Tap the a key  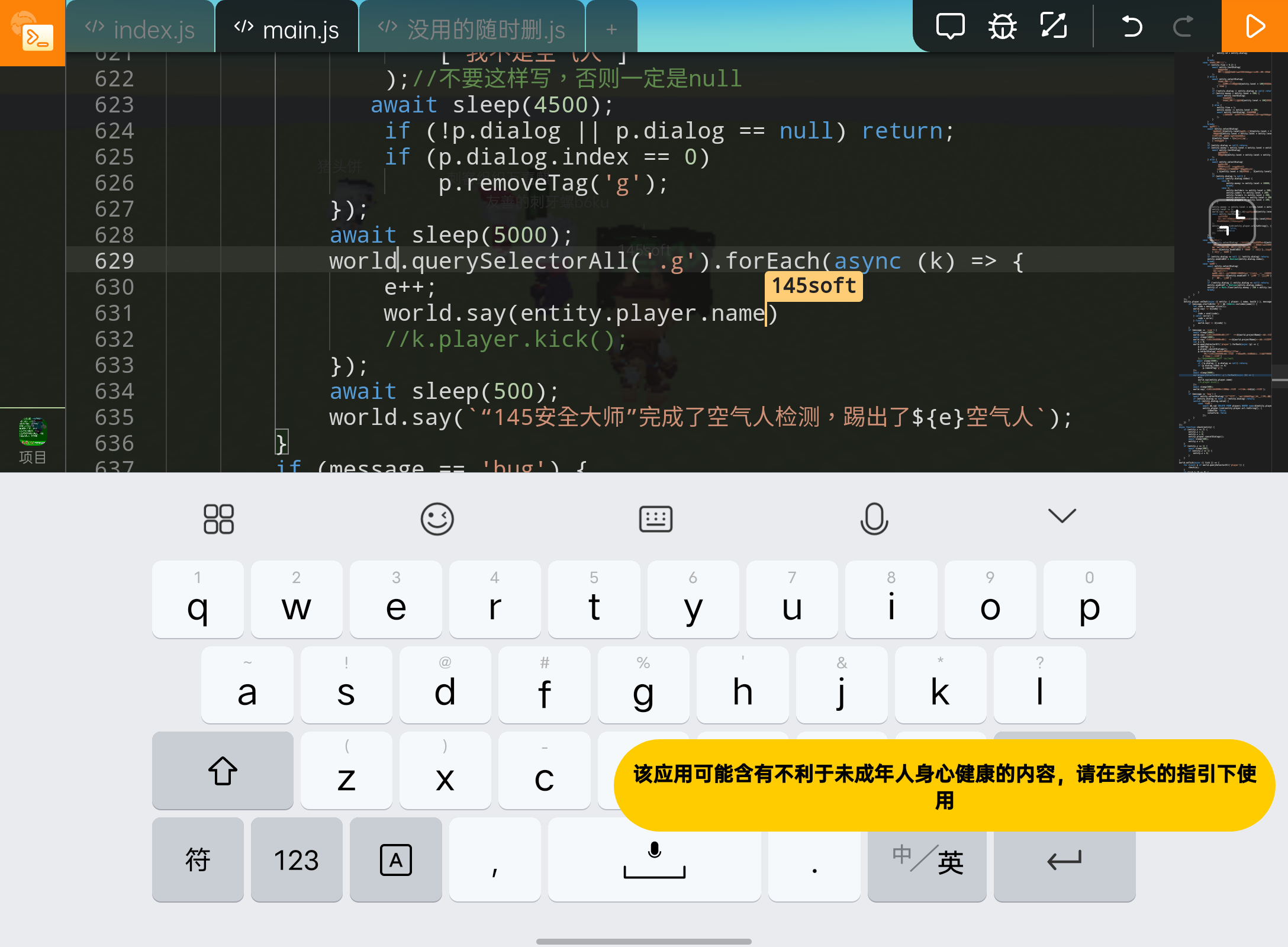click(x=247, y=685)
